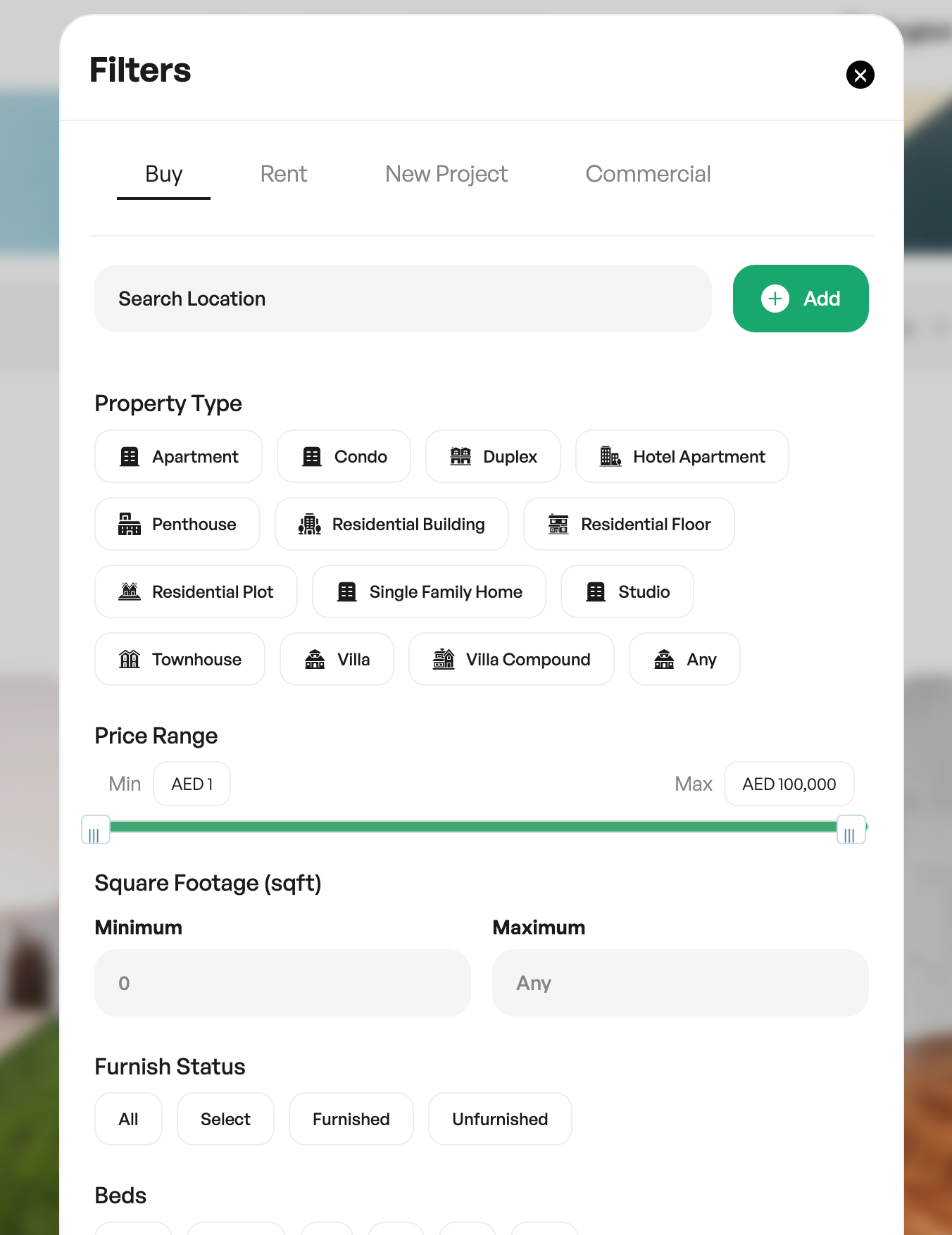Open the New Project tab
This screenshot has height=1235, width=952.
[446, 174]
